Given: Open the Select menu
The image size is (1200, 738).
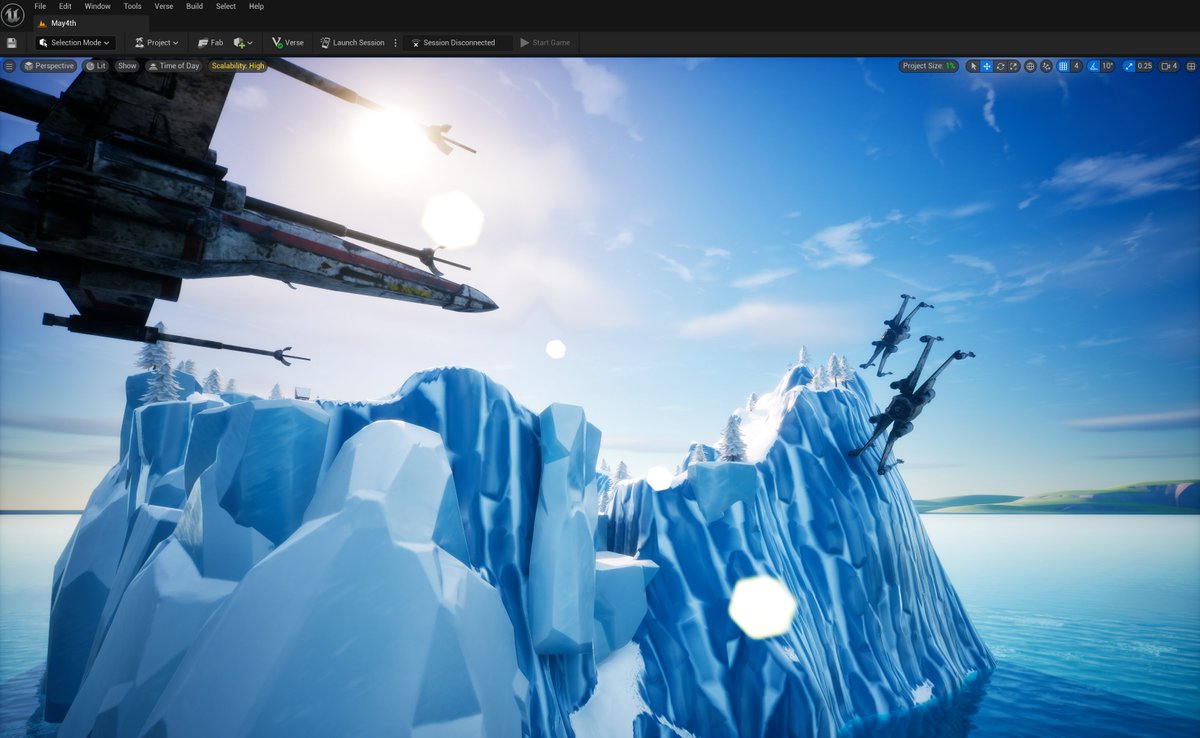Looking at the screenshot, I should click(226, 6).
